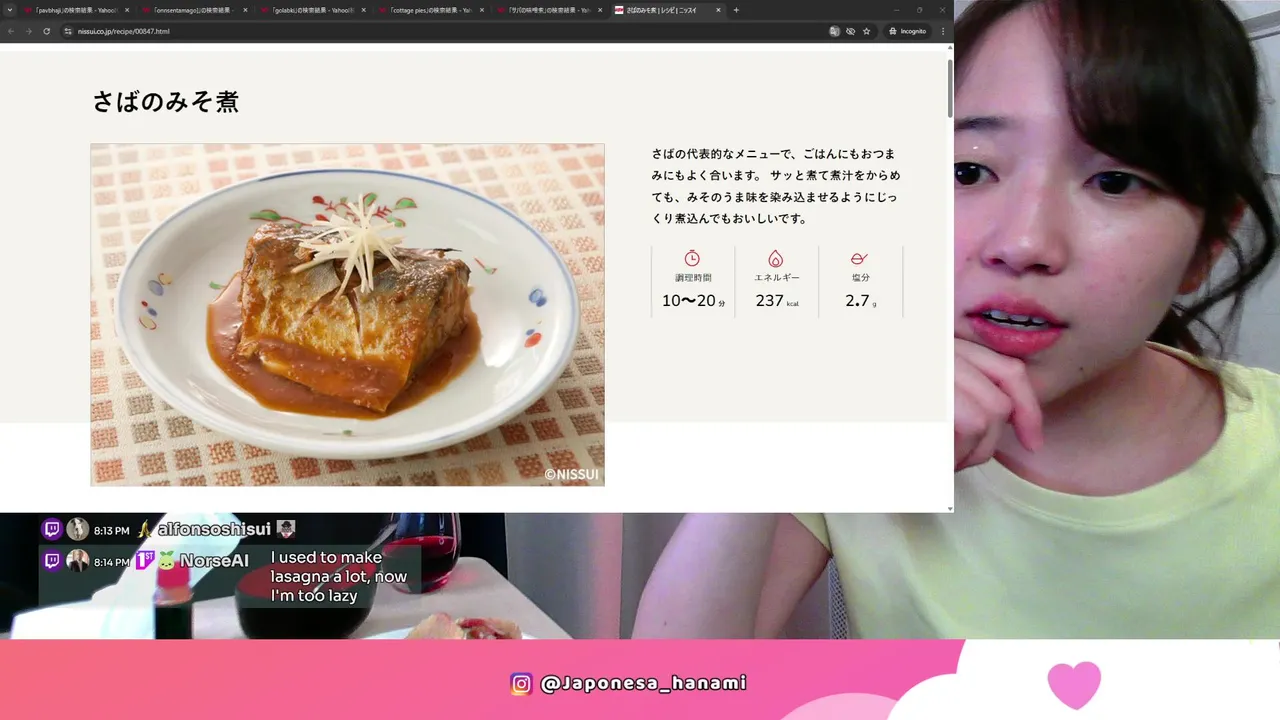Click the 塩分 label
Viewport: 1280px width, 720px height.
861,278
